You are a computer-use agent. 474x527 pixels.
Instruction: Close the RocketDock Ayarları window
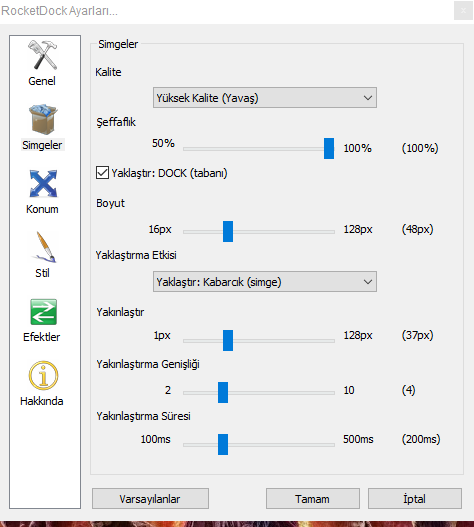pyautogui.click(x=463, y=11)
